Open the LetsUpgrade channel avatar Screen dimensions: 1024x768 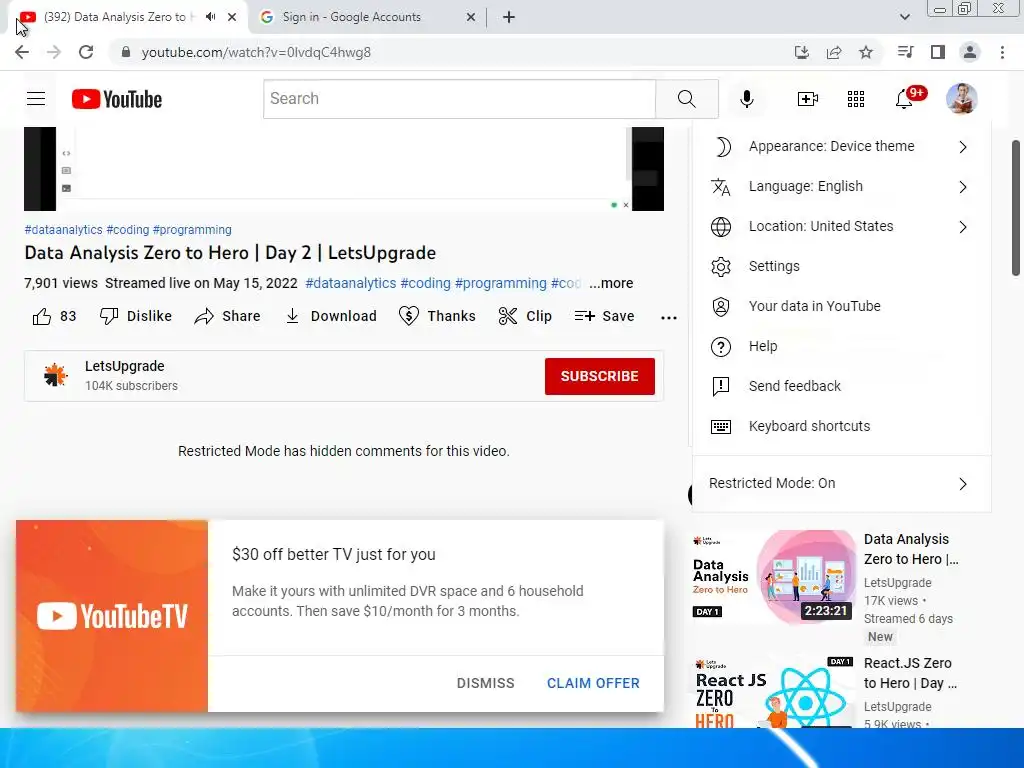56,376
